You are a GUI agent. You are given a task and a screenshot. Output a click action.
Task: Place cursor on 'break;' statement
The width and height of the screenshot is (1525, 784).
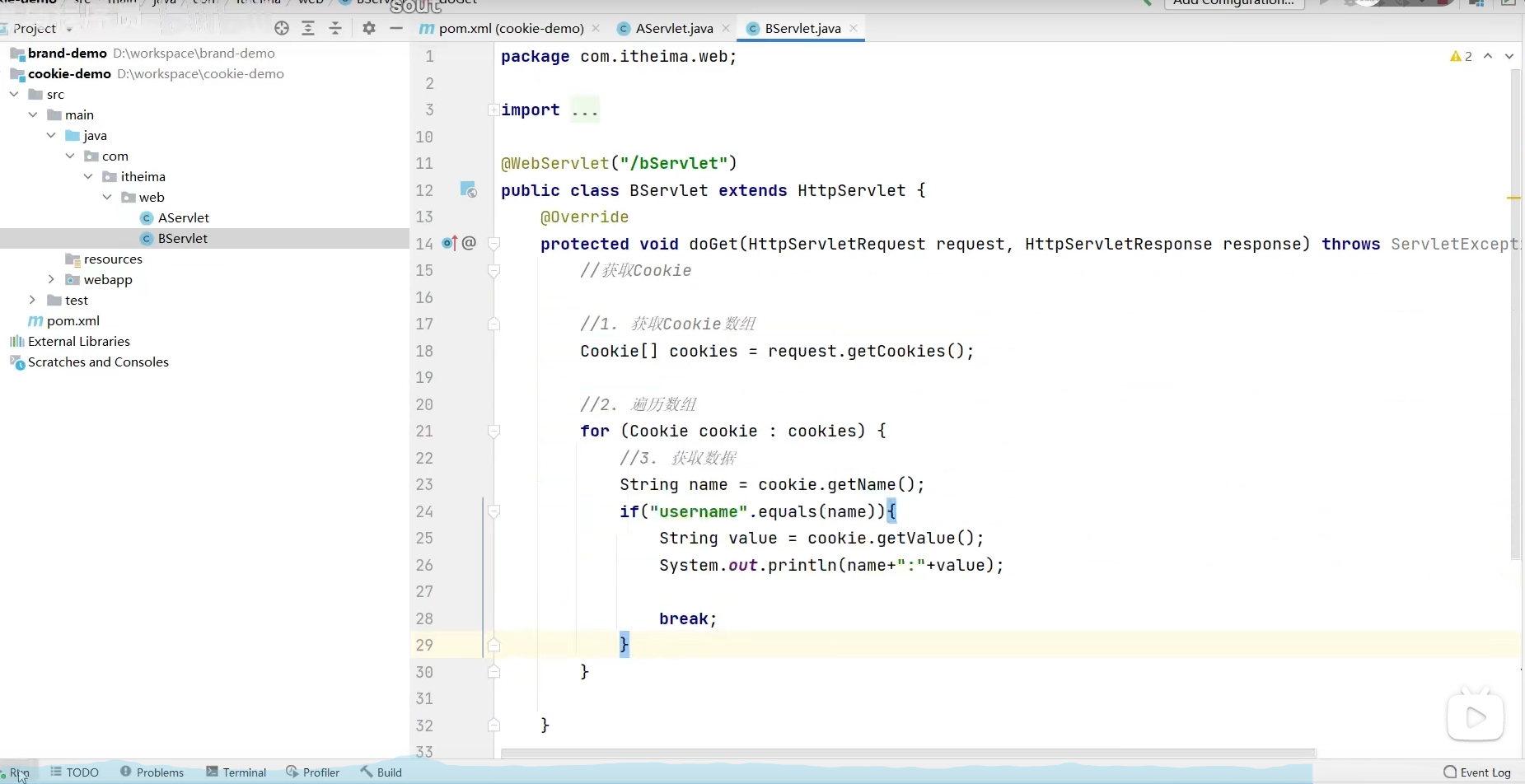(688, 618)
